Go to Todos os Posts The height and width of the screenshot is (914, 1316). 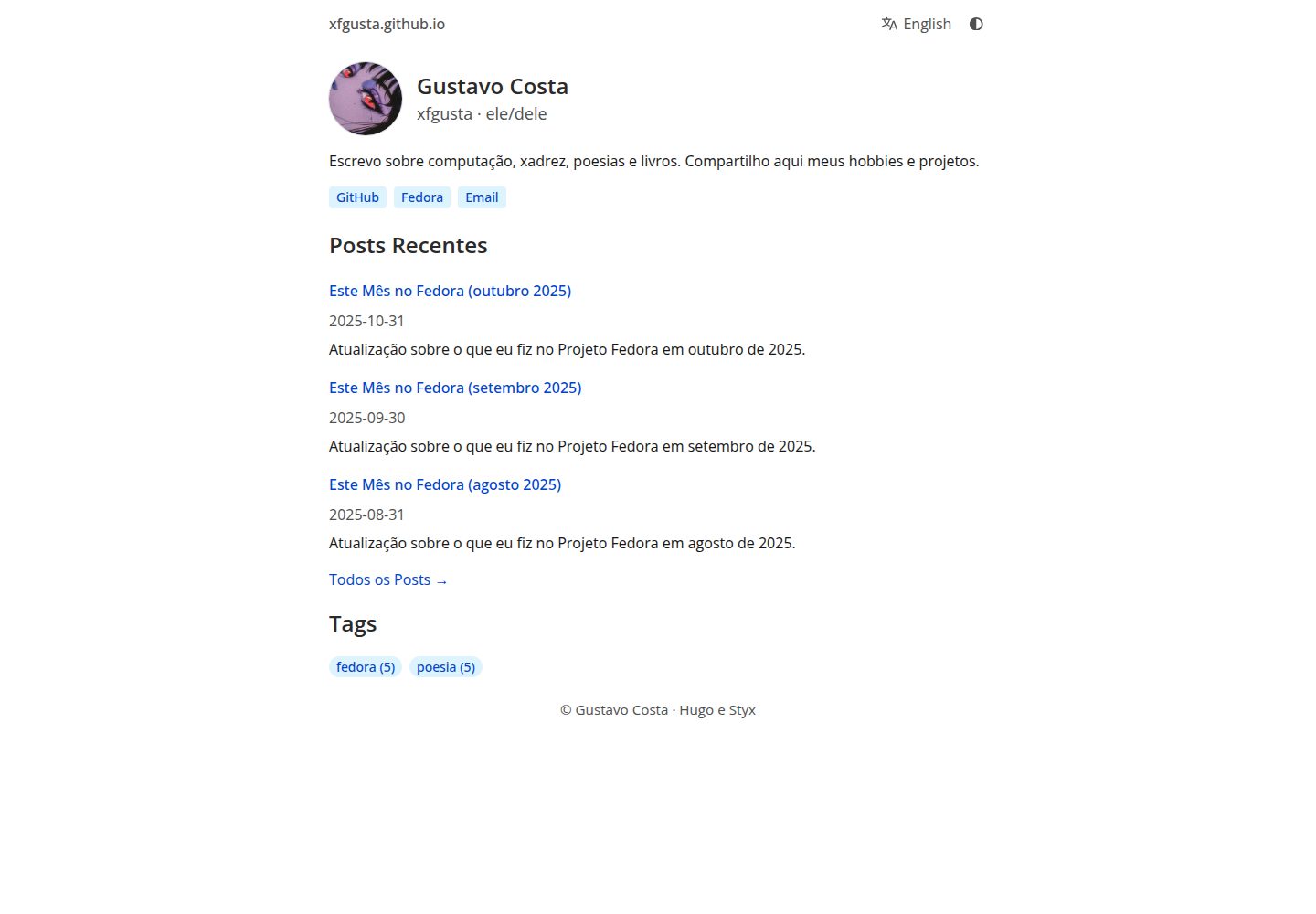(x=388, y=579)
